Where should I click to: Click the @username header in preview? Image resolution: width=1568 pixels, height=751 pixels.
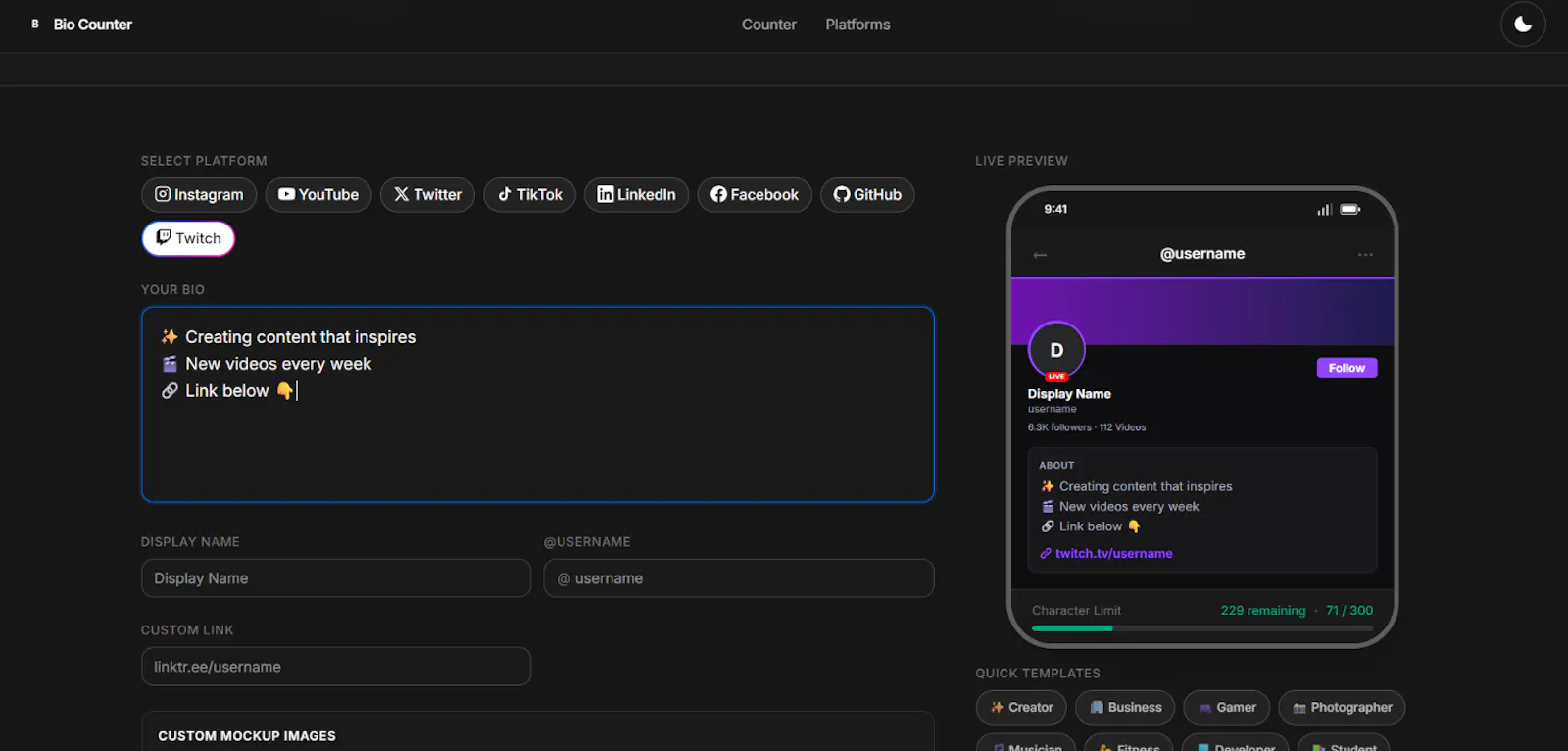[x=1202, y=254]
